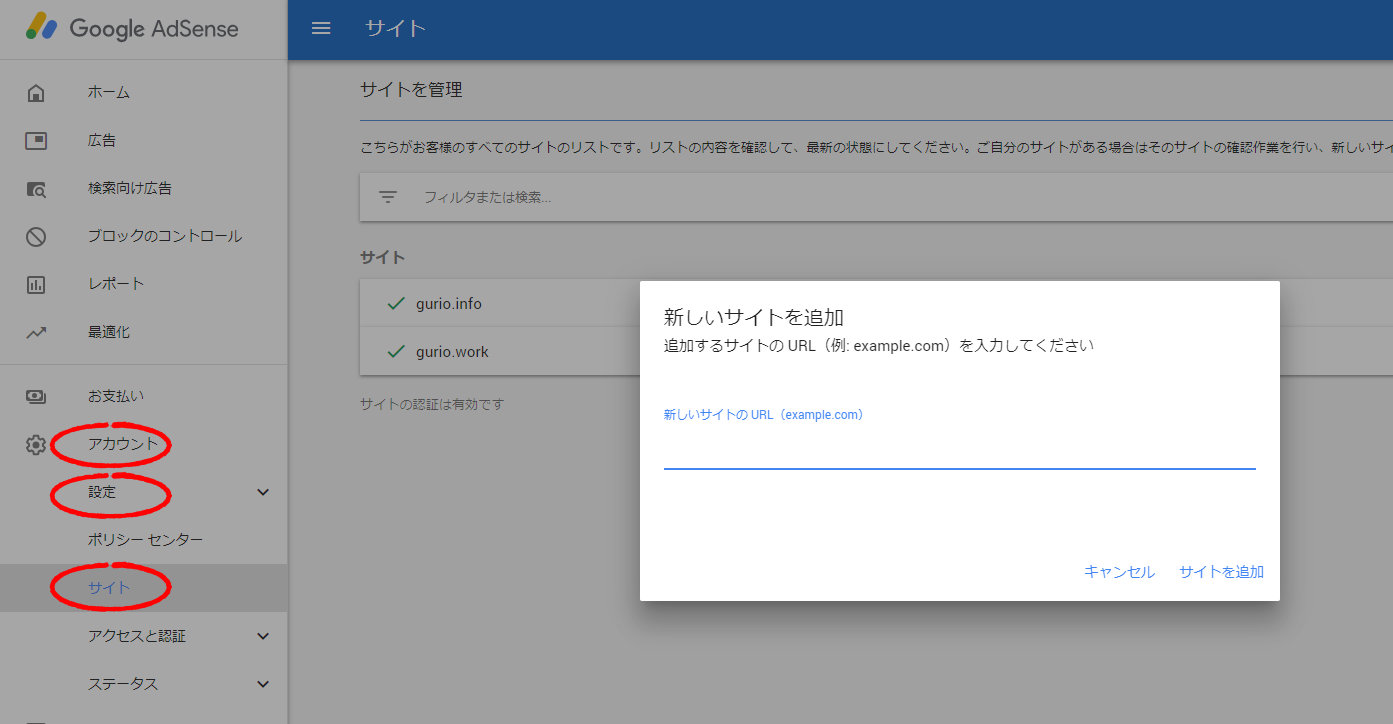
Task: Click the サイトを追加 button
Action: pyautogui.click(x=1221, y=572)
